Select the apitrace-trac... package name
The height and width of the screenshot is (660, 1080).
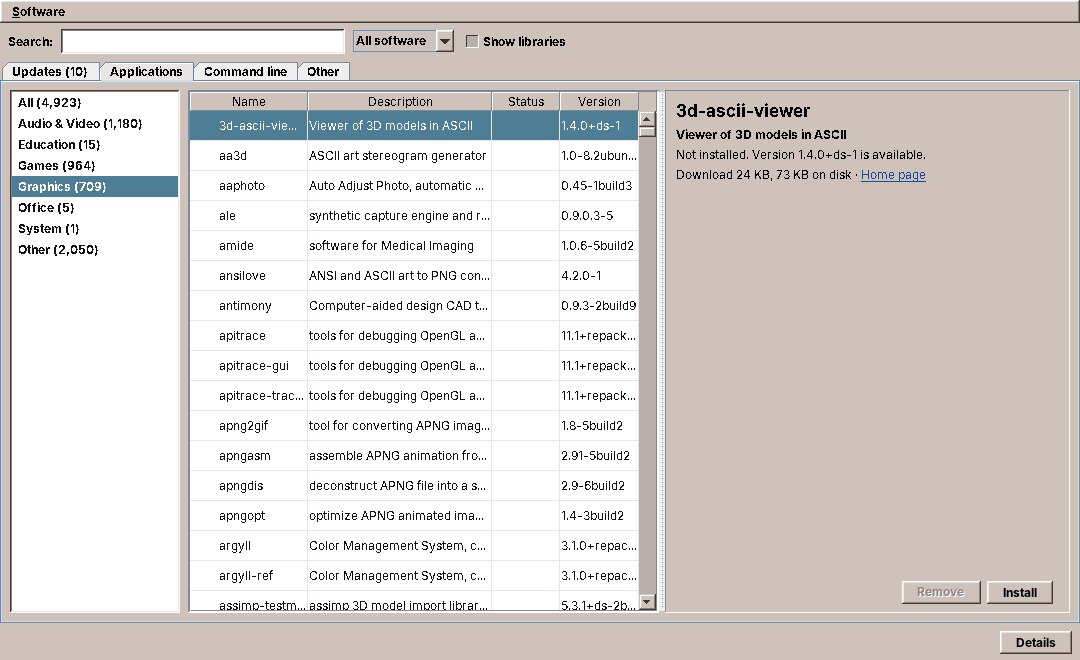pyautogui.click(x=261, y=395)
